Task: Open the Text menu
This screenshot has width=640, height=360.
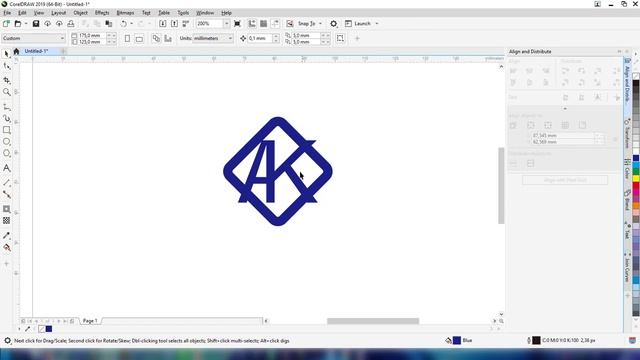Action: point(146,13)
